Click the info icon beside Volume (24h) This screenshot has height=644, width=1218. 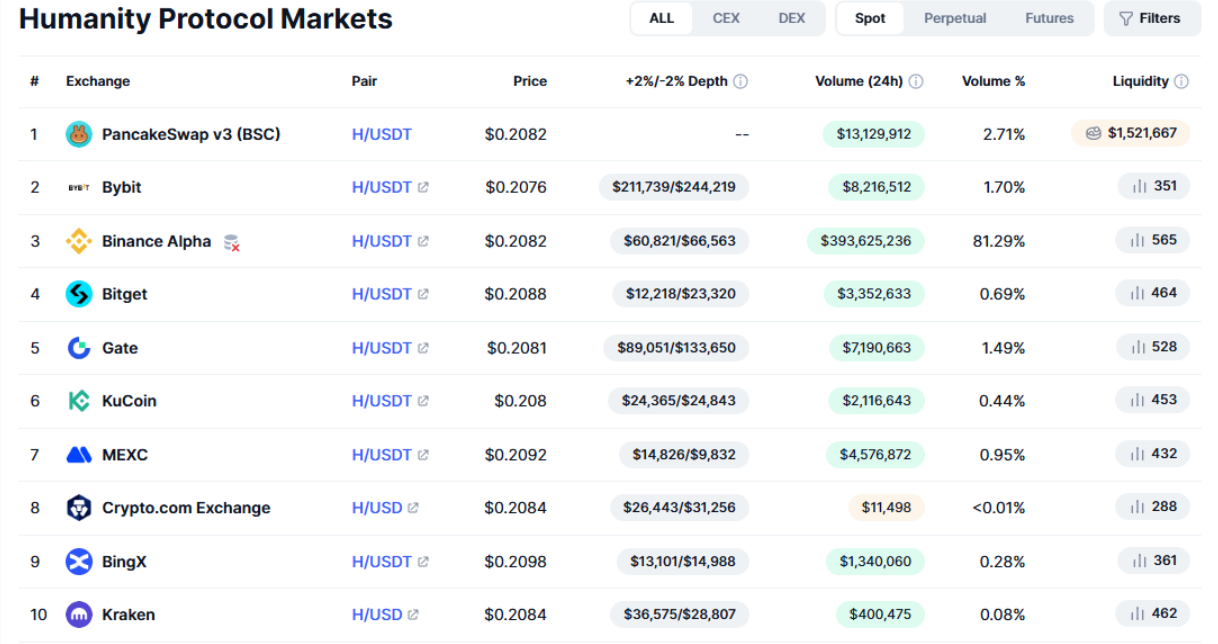pos(915,82)
